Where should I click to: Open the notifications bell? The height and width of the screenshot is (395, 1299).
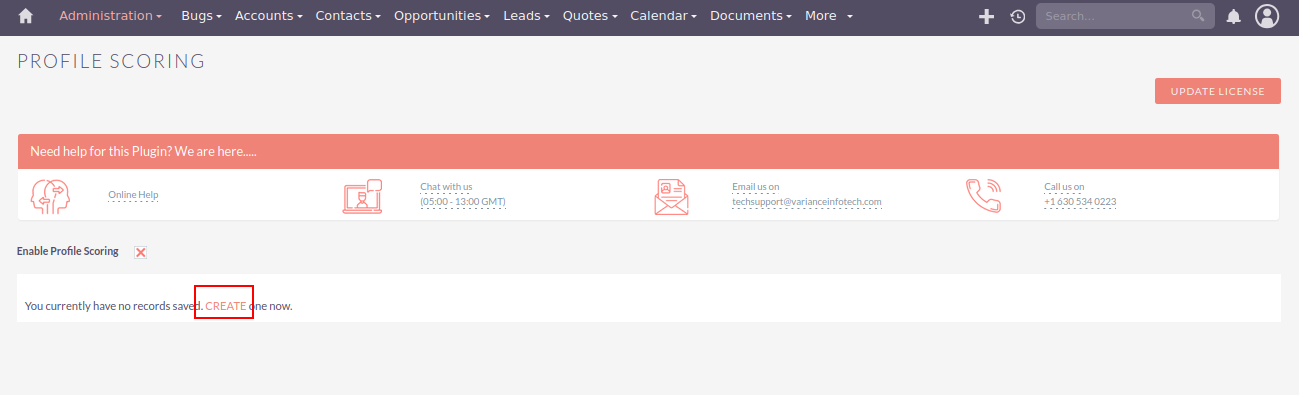1234,16
